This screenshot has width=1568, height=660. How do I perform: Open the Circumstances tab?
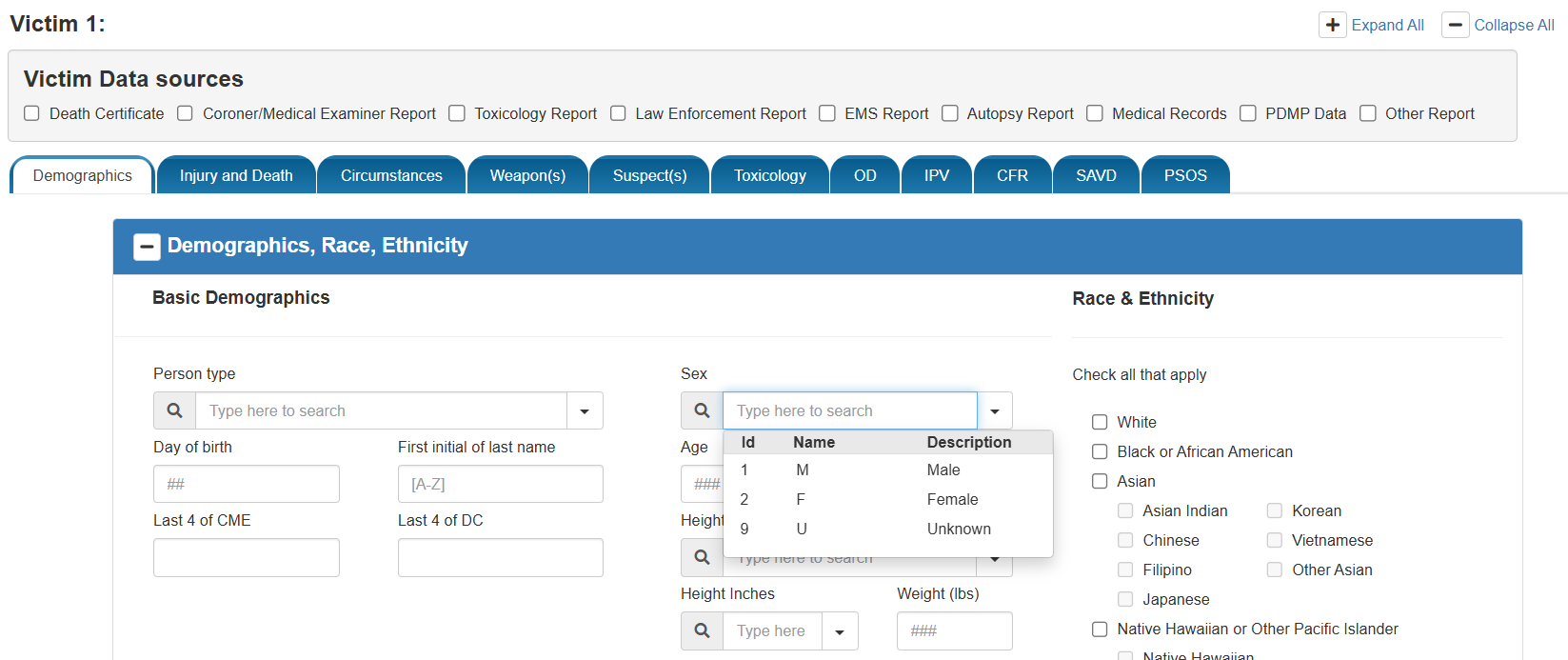391,175
